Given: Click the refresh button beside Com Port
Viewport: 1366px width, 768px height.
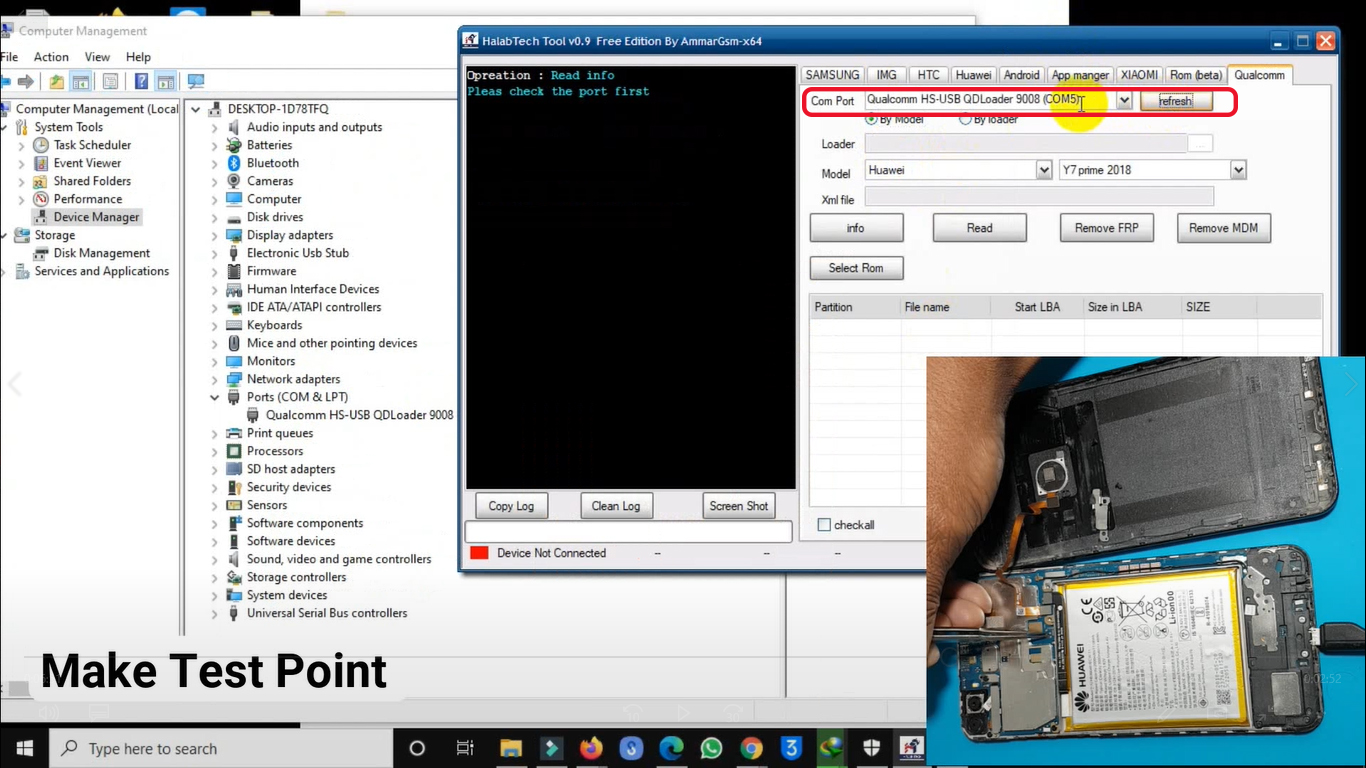Looking at the screenshot, I should tap(1175, 101).
